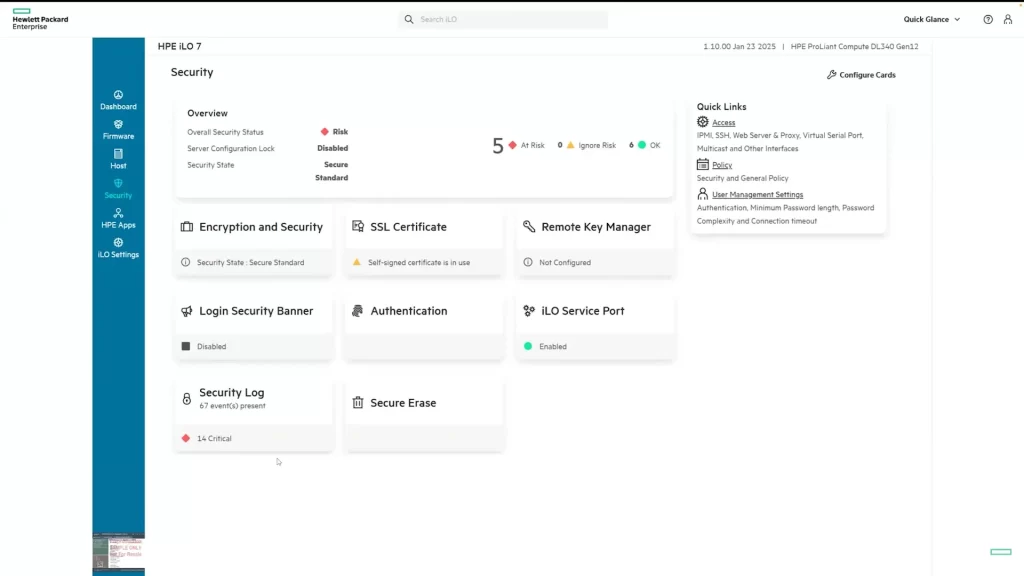Go to HPE Apps in the sidebar menu
1024x576 pixels.
pos(118,219)
